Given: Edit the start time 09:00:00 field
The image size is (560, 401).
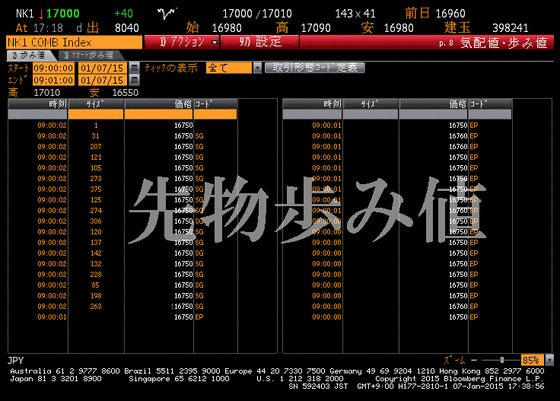Looking at the screenshot, I should pos(54,68).
